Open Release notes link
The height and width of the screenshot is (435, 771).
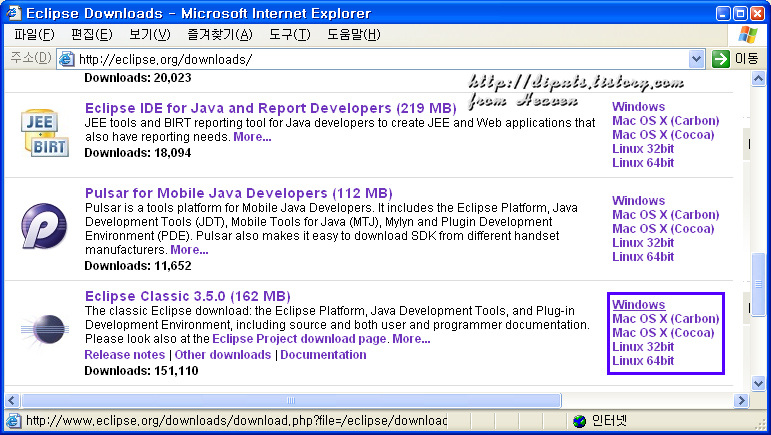124,355
